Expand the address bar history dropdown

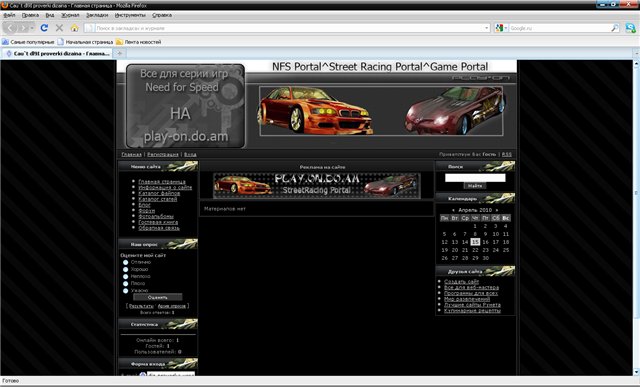487,28
